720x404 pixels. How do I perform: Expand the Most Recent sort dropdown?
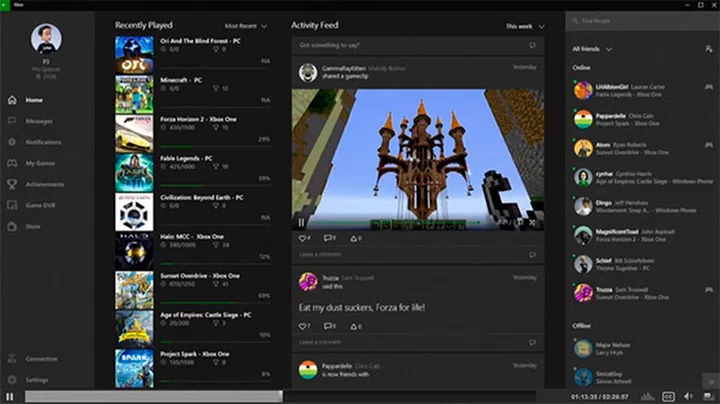[x=246, y=26]
